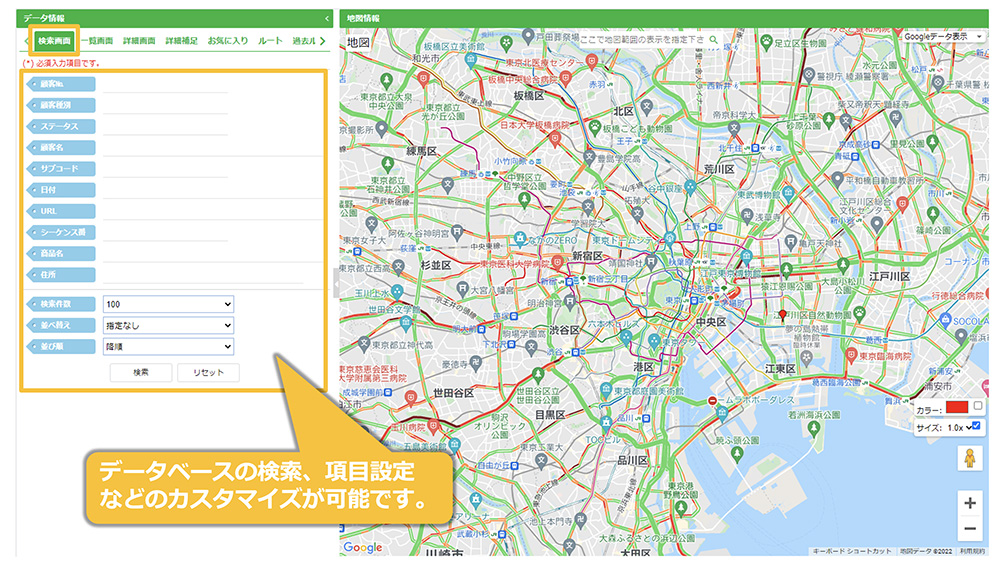Screen dimensions: 1000x567
Task: Zoom in the map with plus button
Action: (969, 503)
